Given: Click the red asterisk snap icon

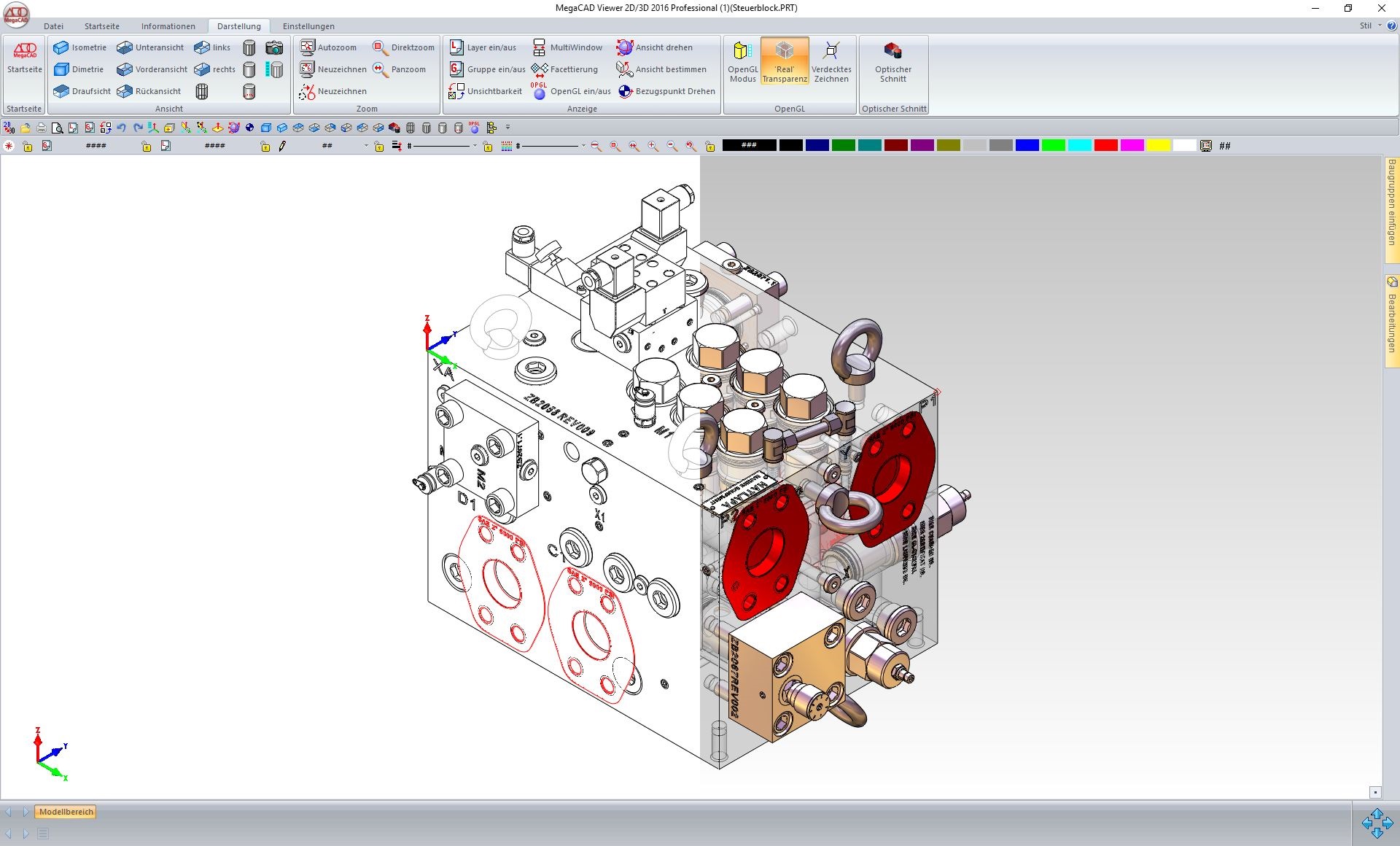Looking at the screenshot, I should 9,146.
